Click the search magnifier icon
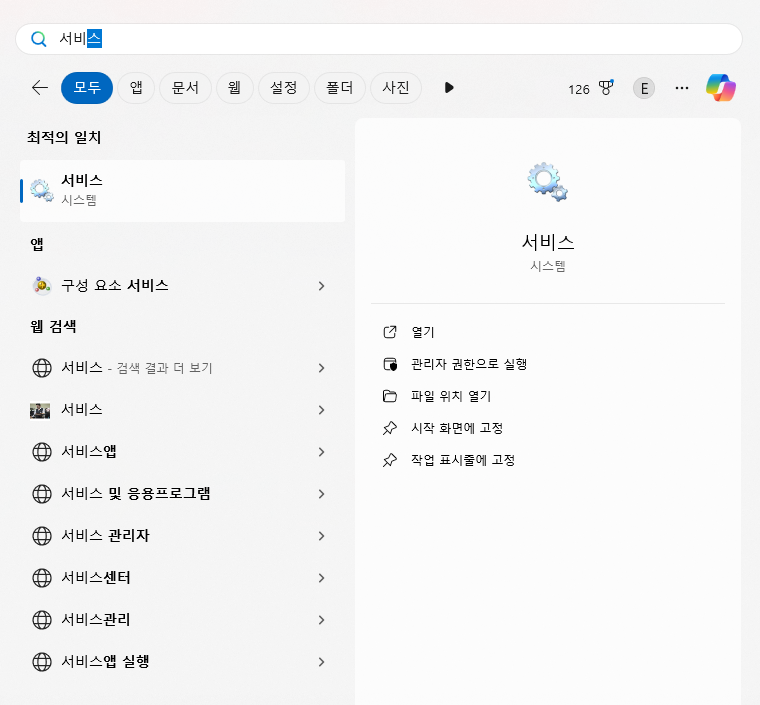This screenshot has width=760, height=705. 38,39
